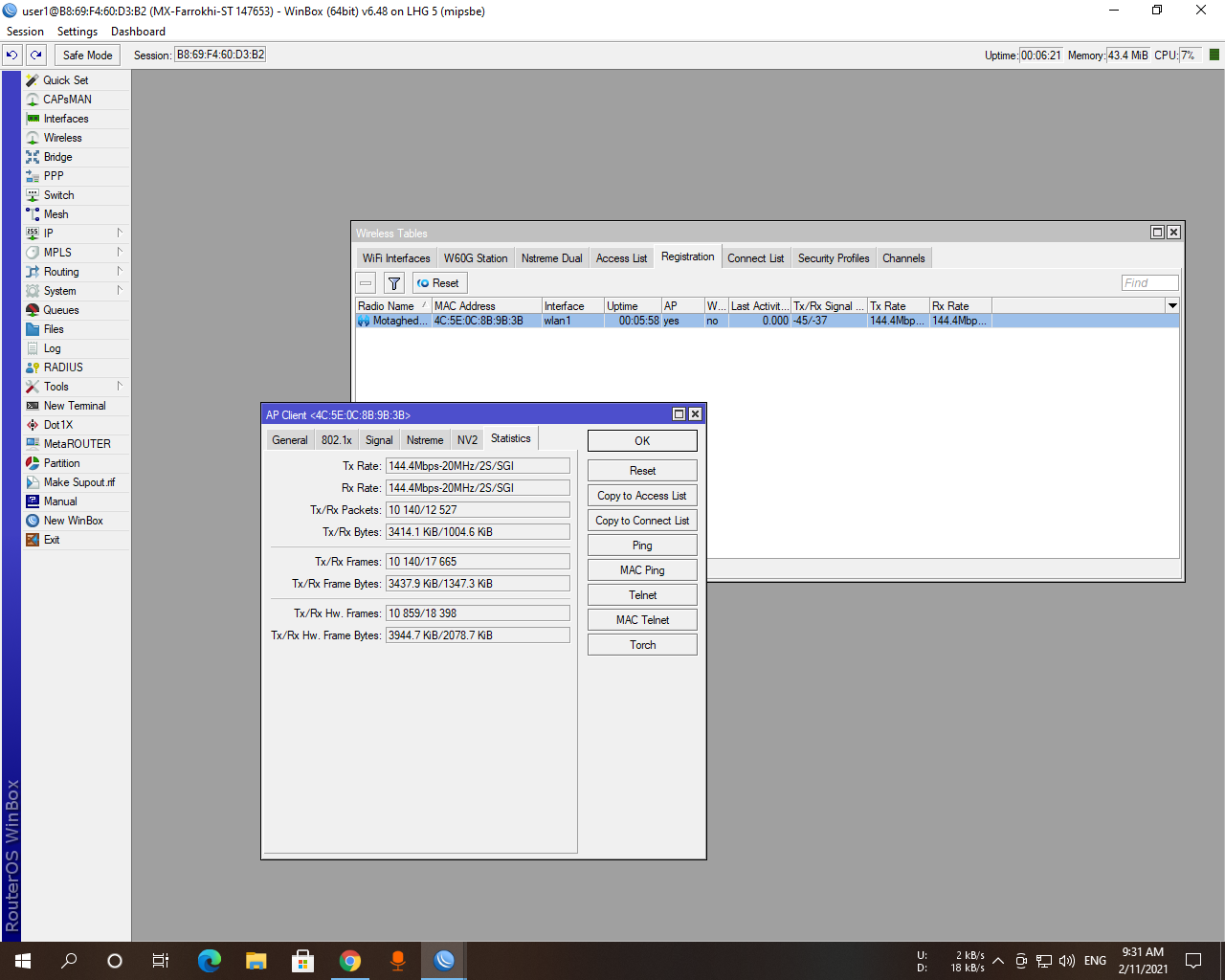Switch to the Signal tab in AP Client

click(x=378, y=438)
